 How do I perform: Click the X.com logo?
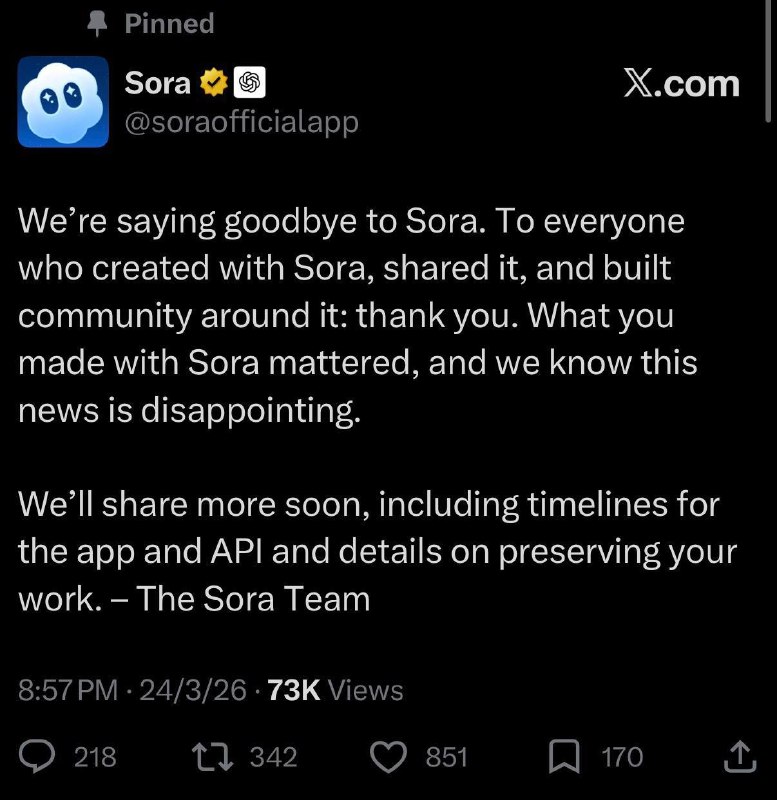point(682,84)
